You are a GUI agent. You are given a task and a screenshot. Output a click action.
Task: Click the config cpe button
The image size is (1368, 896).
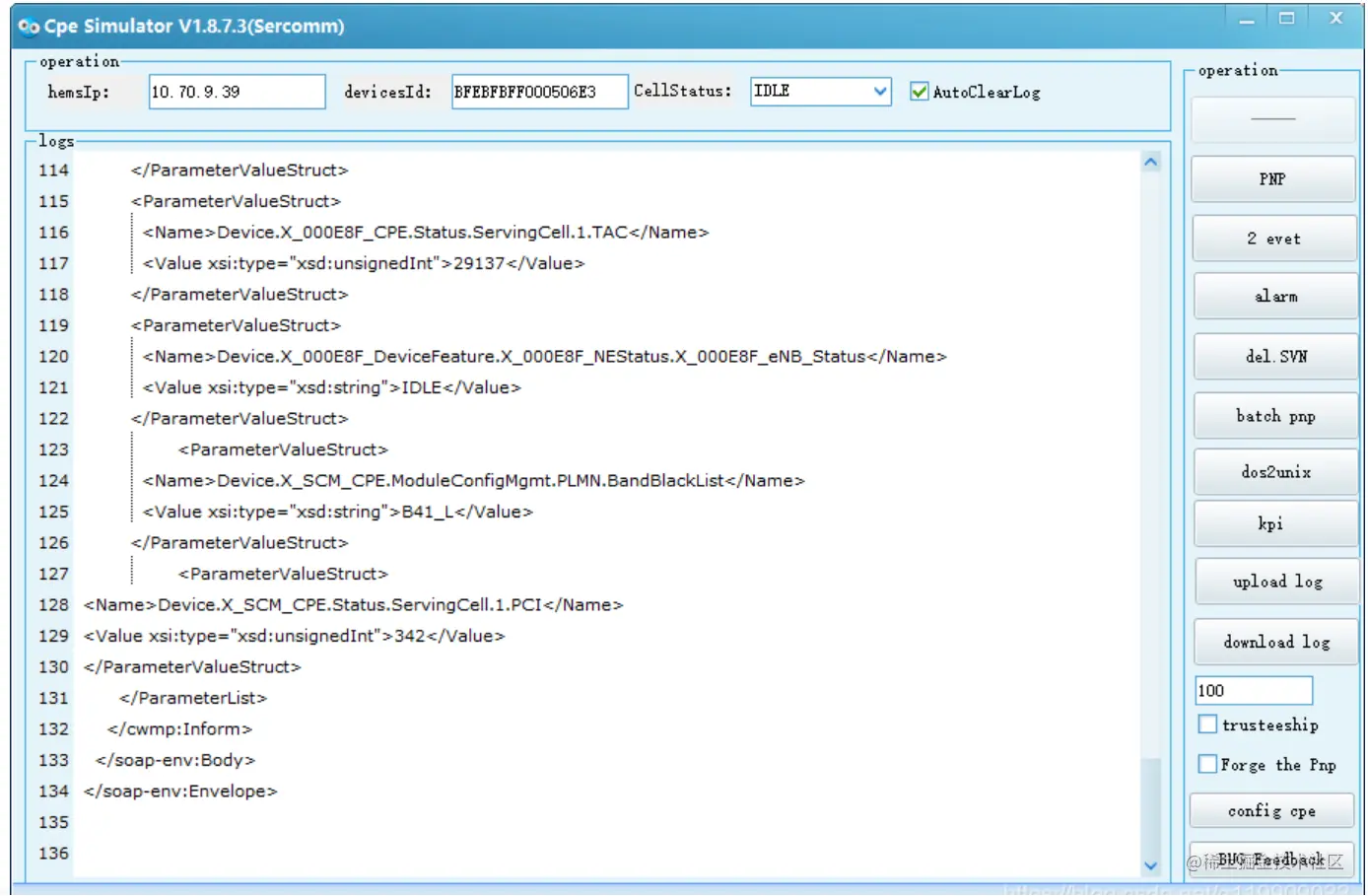pos(1271,810)
